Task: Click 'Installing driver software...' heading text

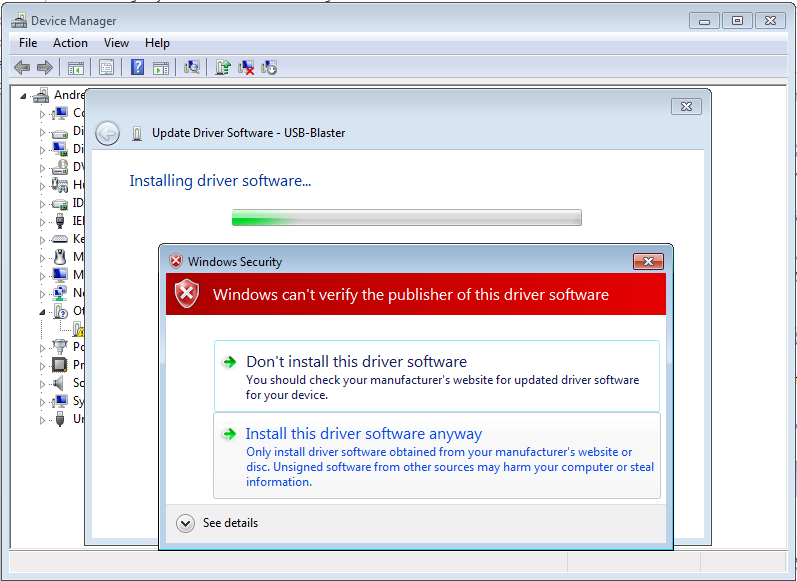Action: point(220,181)
